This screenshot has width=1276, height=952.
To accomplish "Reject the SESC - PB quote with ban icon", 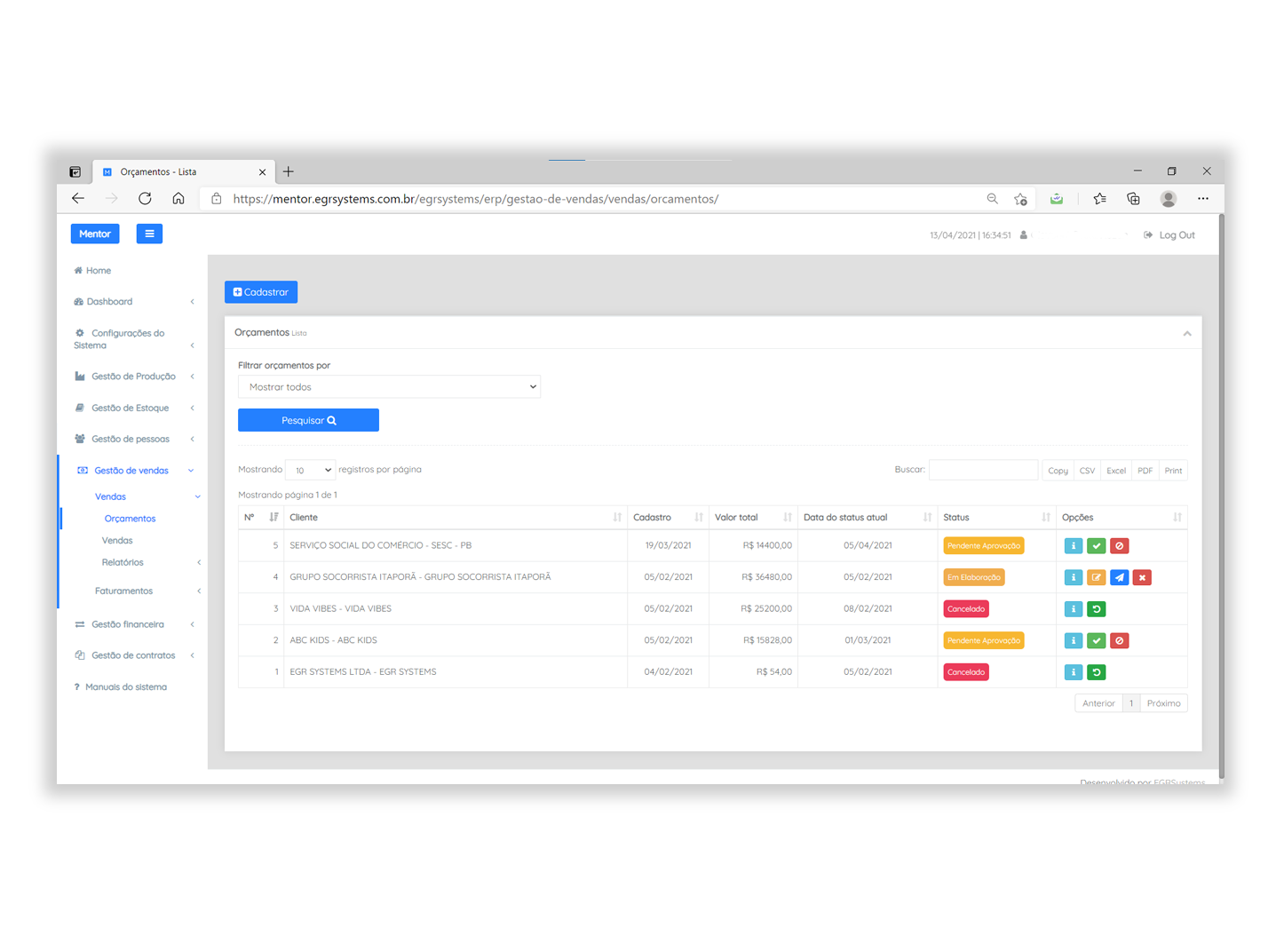I will coord(1119,546).
